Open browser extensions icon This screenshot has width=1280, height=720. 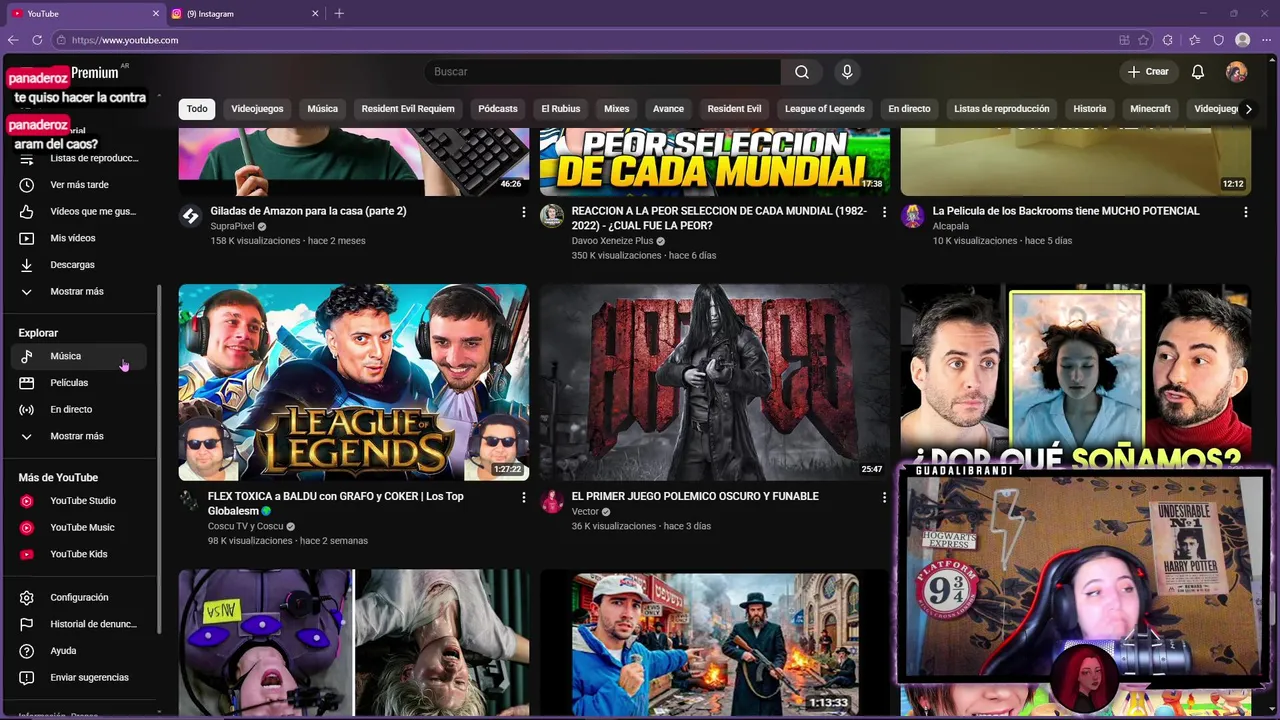pyautogui.click(x=1168, y=40)
